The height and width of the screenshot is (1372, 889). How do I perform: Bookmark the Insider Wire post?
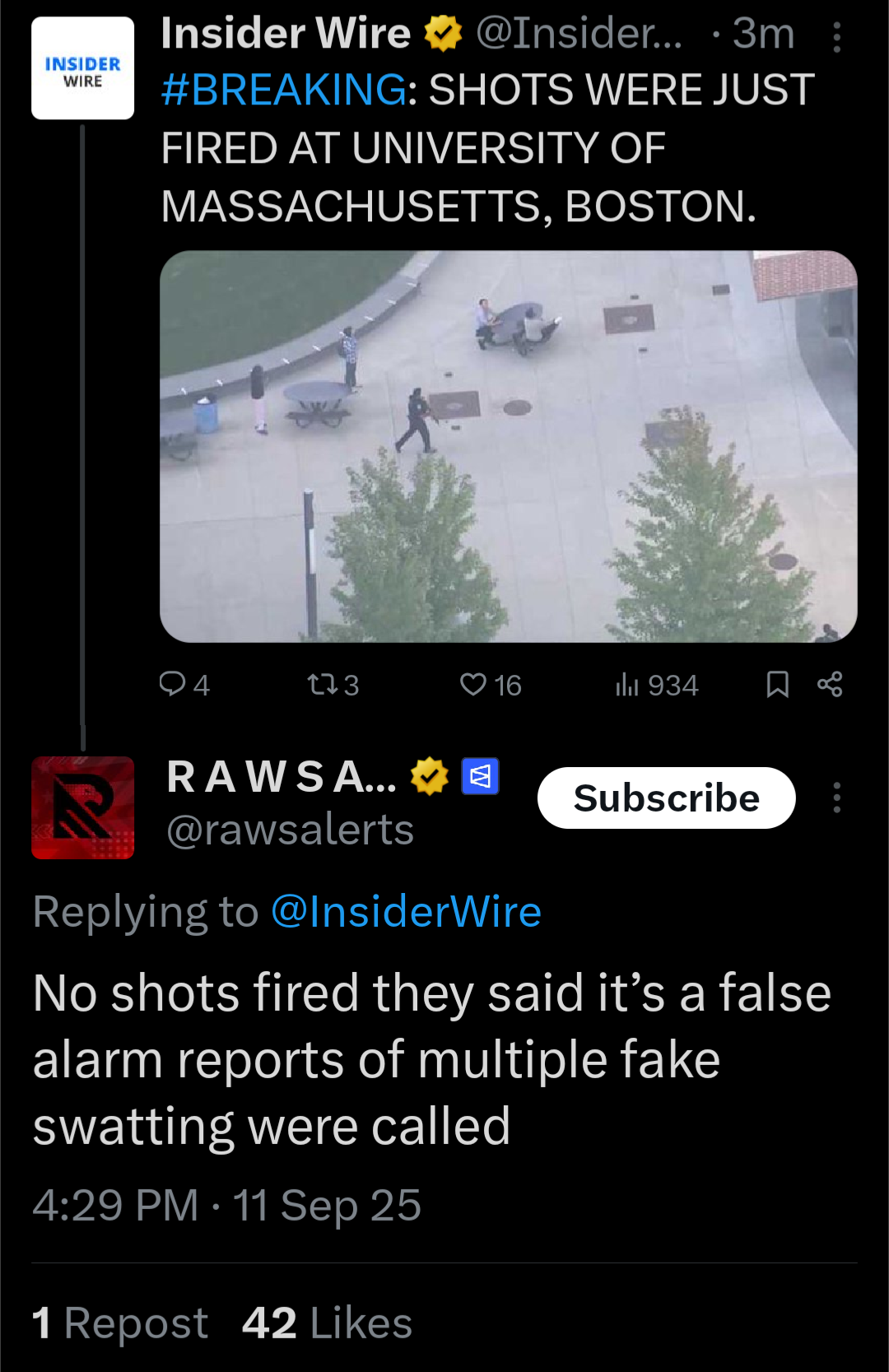(777, 684)
